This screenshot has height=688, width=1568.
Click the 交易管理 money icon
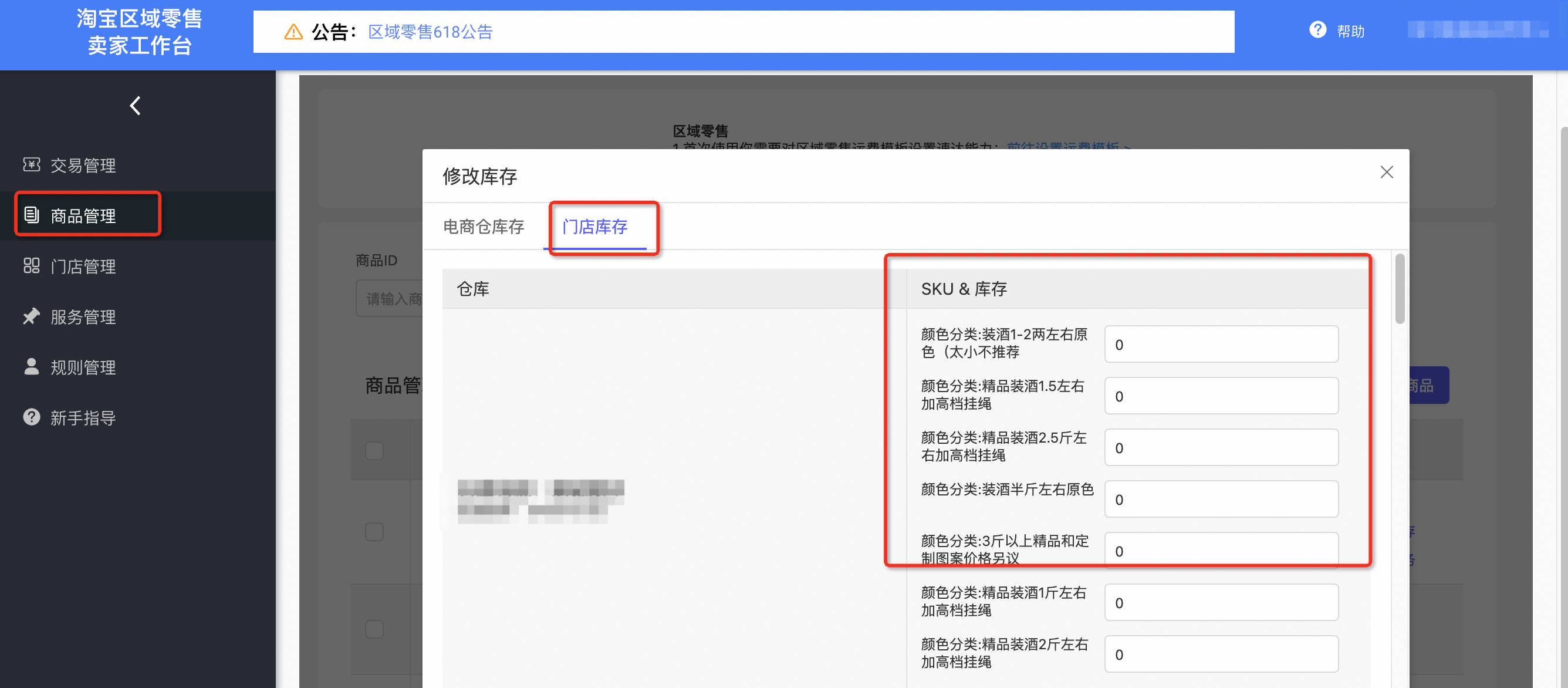coord(31,165)
